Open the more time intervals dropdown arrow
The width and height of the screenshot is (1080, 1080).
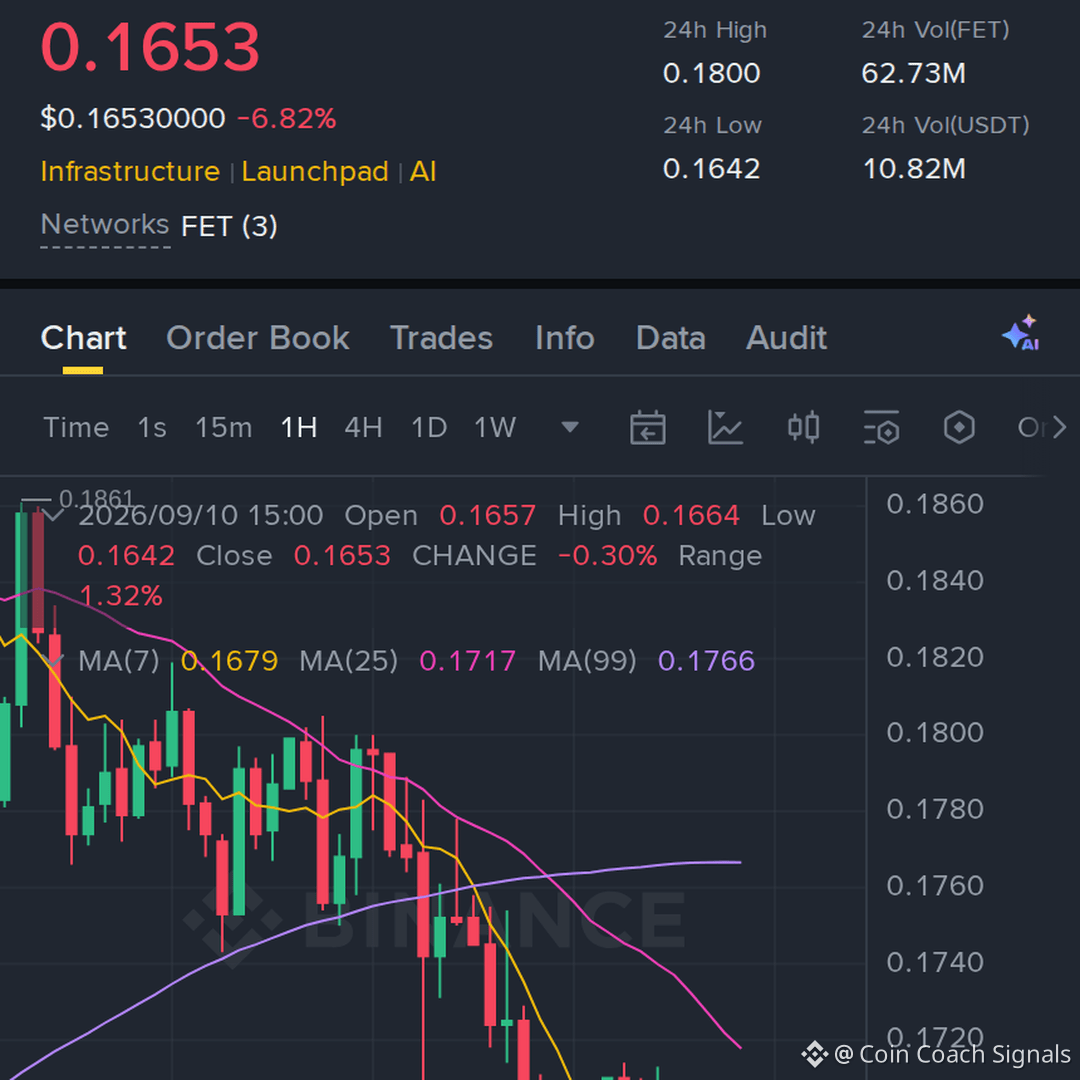(570, 427)
